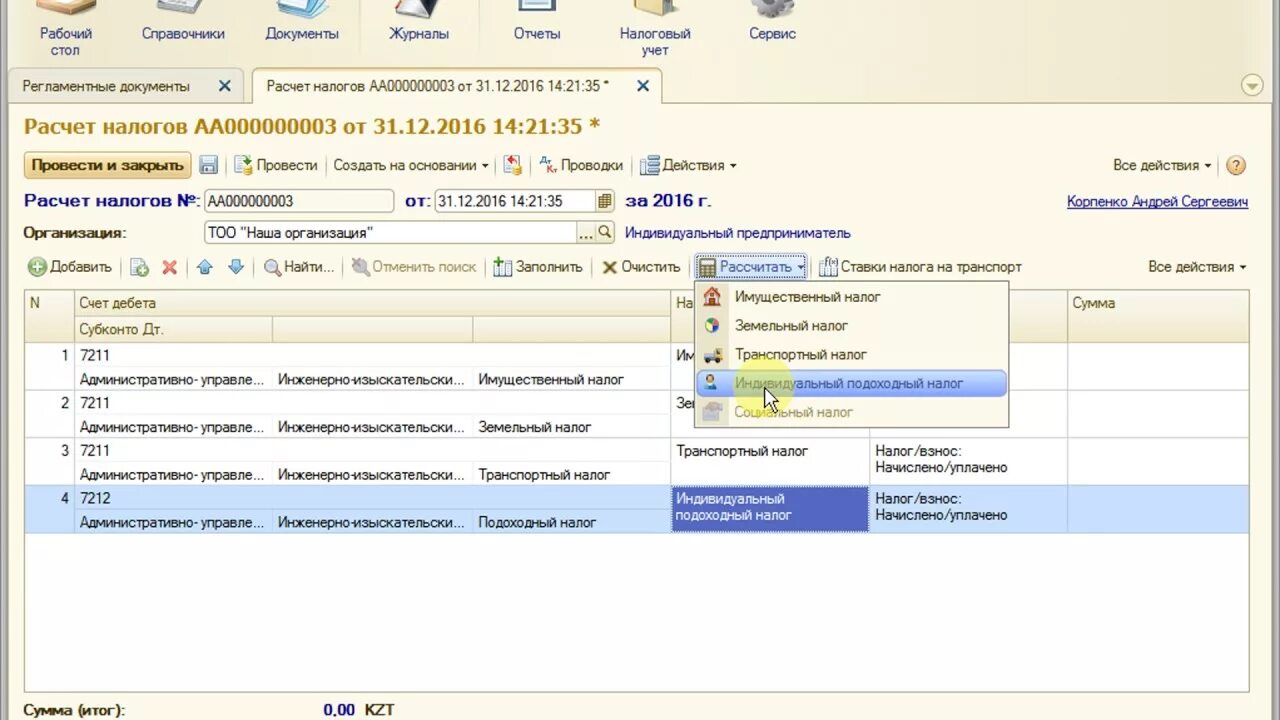Open the Корпенко Андрей Сергеевич link
Image resolution: width=1280 pixels, height=720 pixels.
[x=1157, y=201]
